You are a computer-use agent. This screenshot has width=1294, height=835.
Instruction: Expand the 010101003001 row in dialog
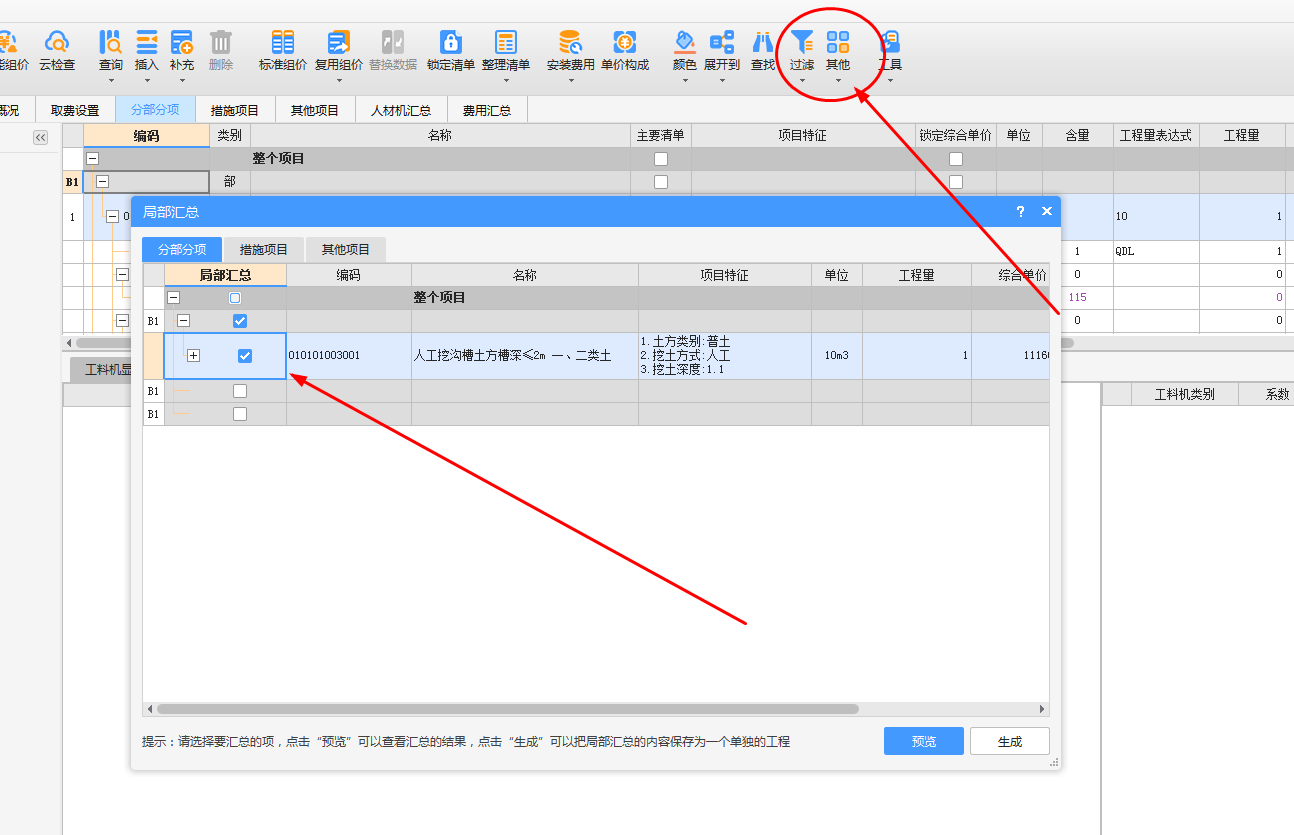(x=193, y=356)
